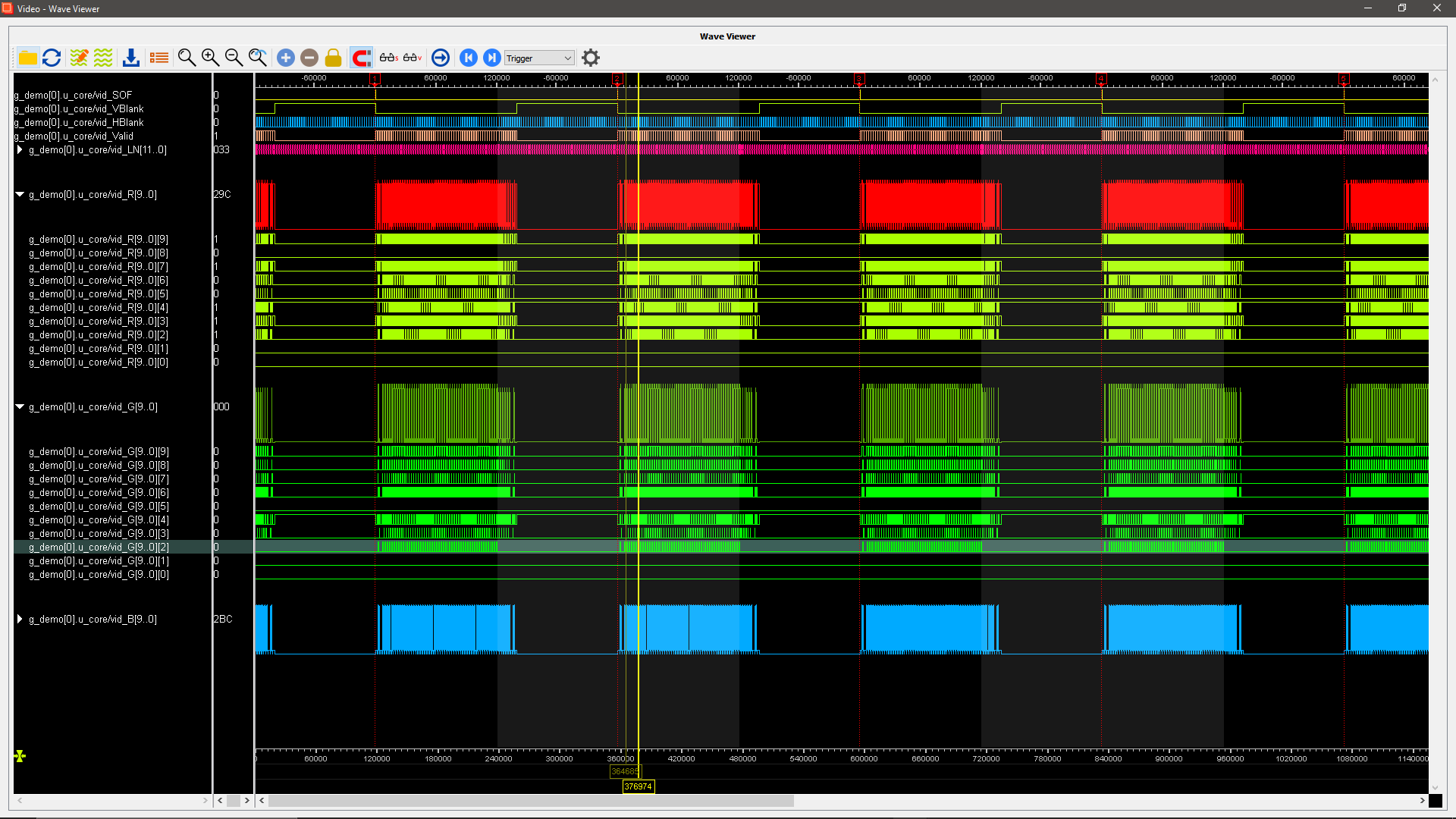Viewport: 1456px width, 819px height.
Task: Click the waveform horizontal scrollbar thumb
Action: tap(531, 801)
